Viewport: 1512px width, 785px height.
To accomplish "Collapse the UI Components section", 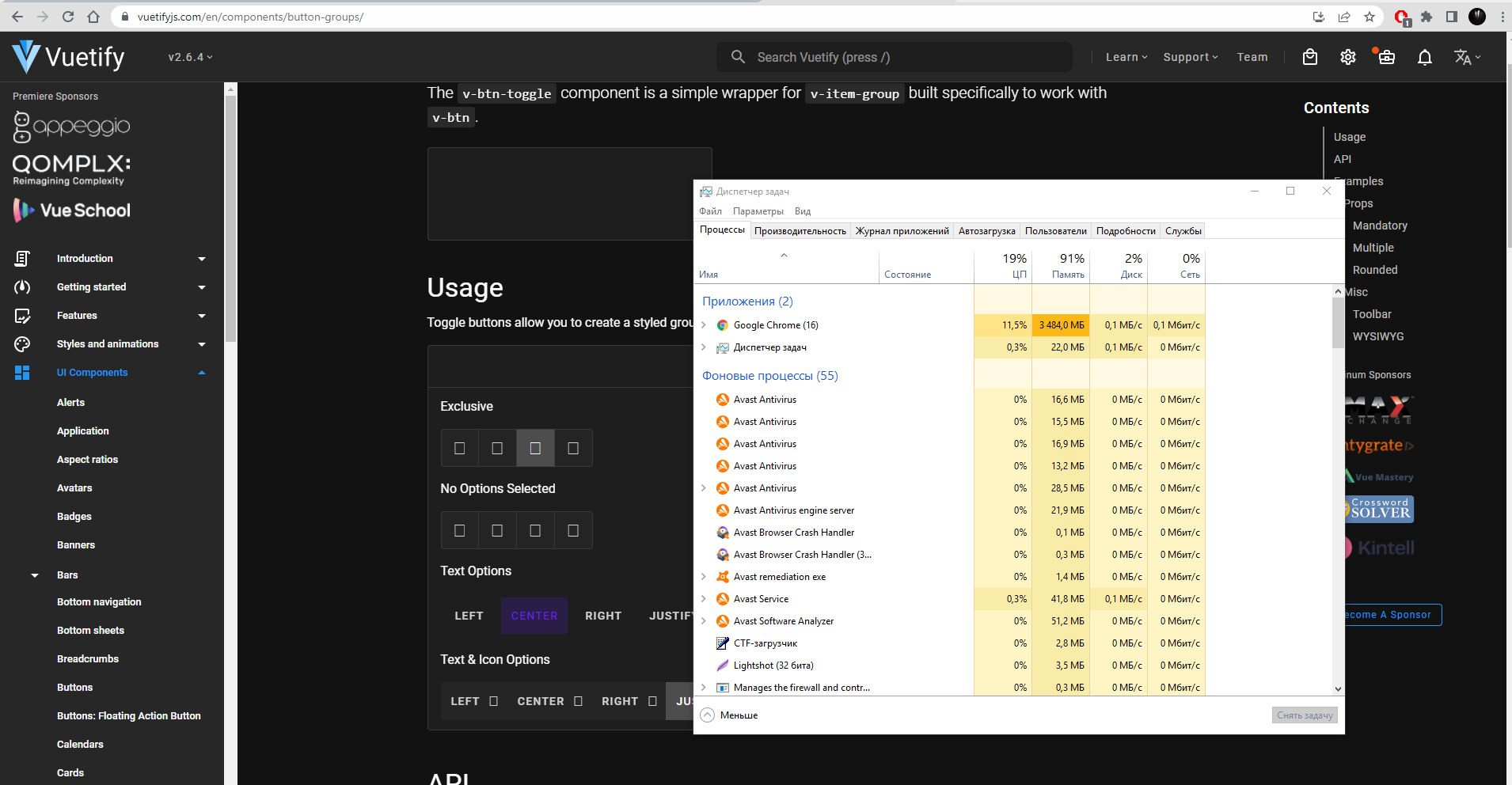I will pos(202,373).
